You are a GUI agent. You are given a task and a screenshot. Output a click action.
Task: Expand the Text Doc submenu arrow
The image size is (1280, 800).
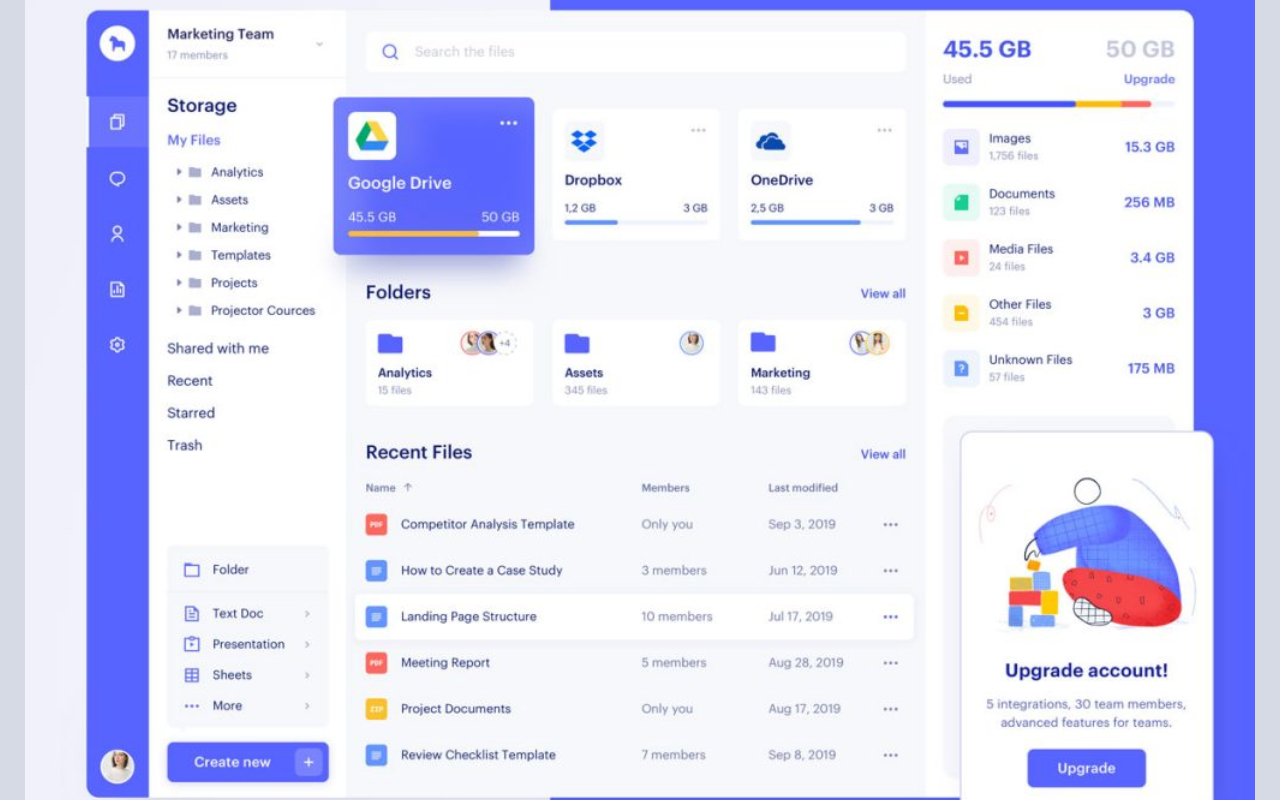(307, 614)
